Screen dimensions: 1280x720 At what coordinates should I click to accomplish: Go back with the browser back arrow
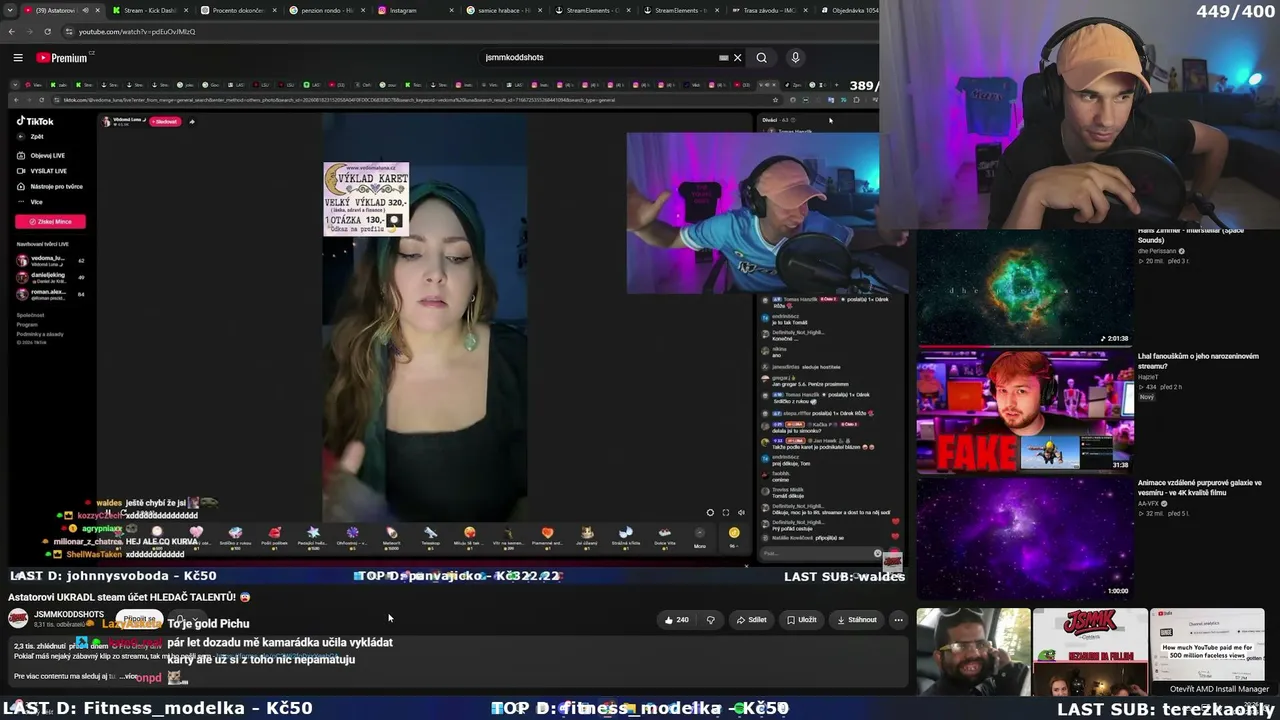pos(12,31)
